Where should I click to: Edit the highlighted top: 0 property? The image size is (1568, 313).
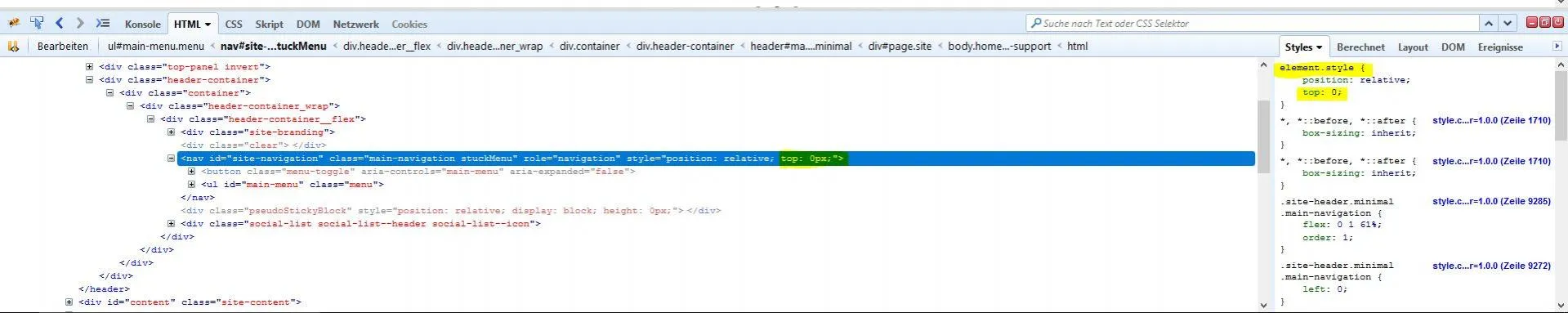coord(1322,92)
